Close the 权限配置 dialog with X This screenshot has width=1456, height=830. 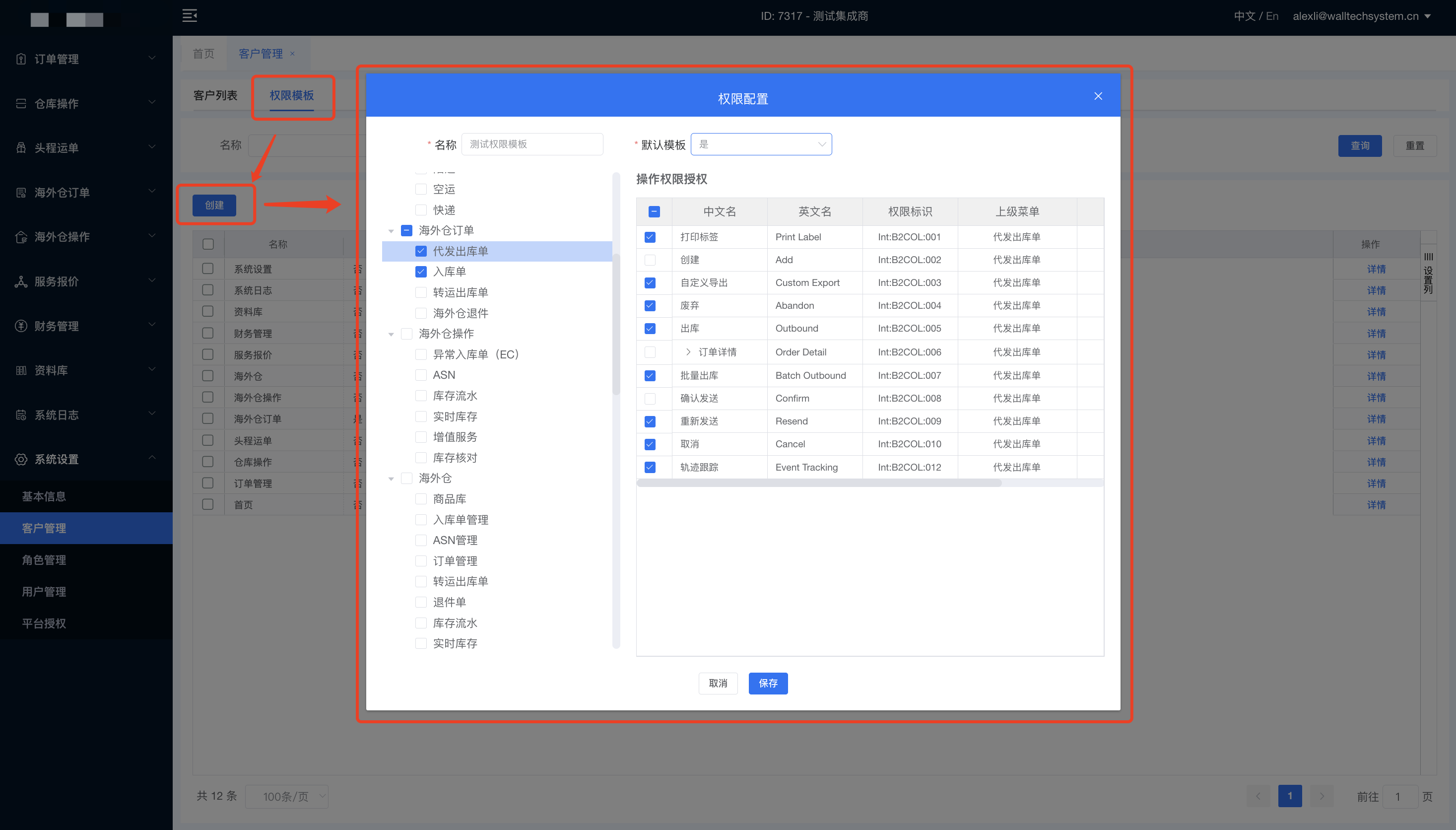(1098, 96)
